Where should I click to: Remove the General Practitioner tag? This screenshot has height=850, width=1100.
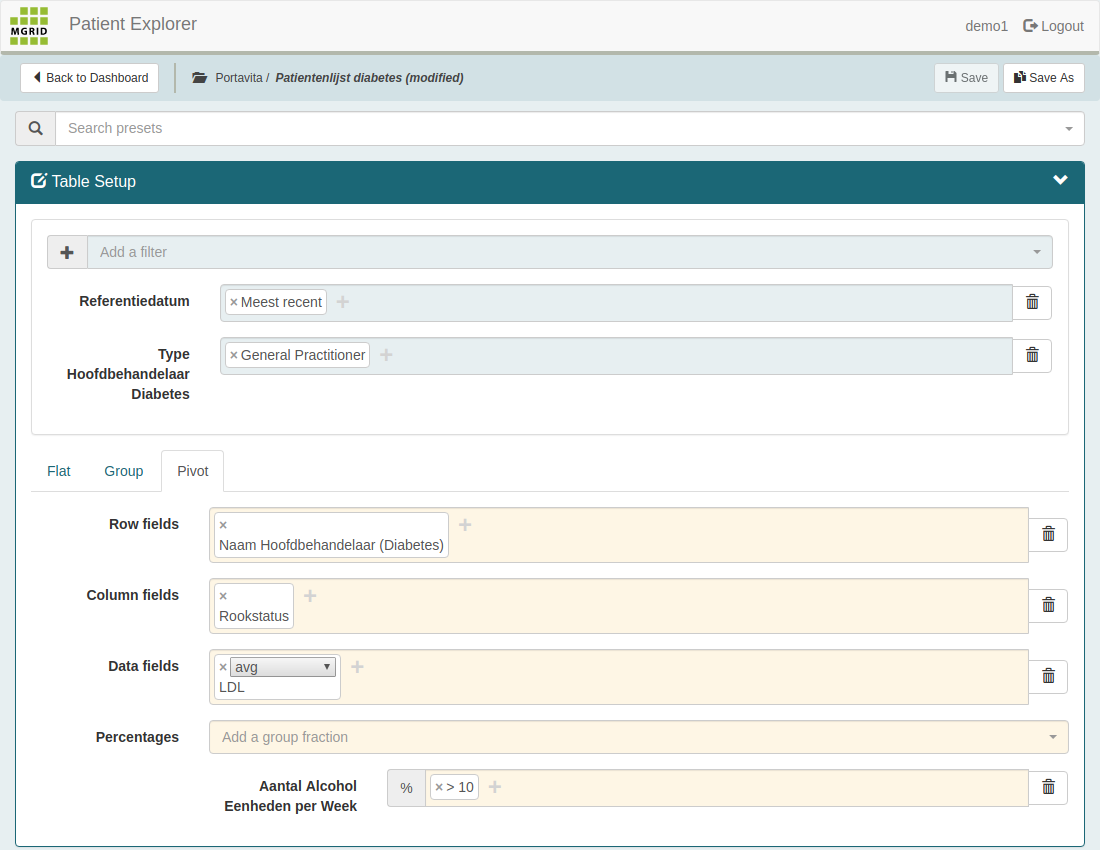click(x=234, y=356)
